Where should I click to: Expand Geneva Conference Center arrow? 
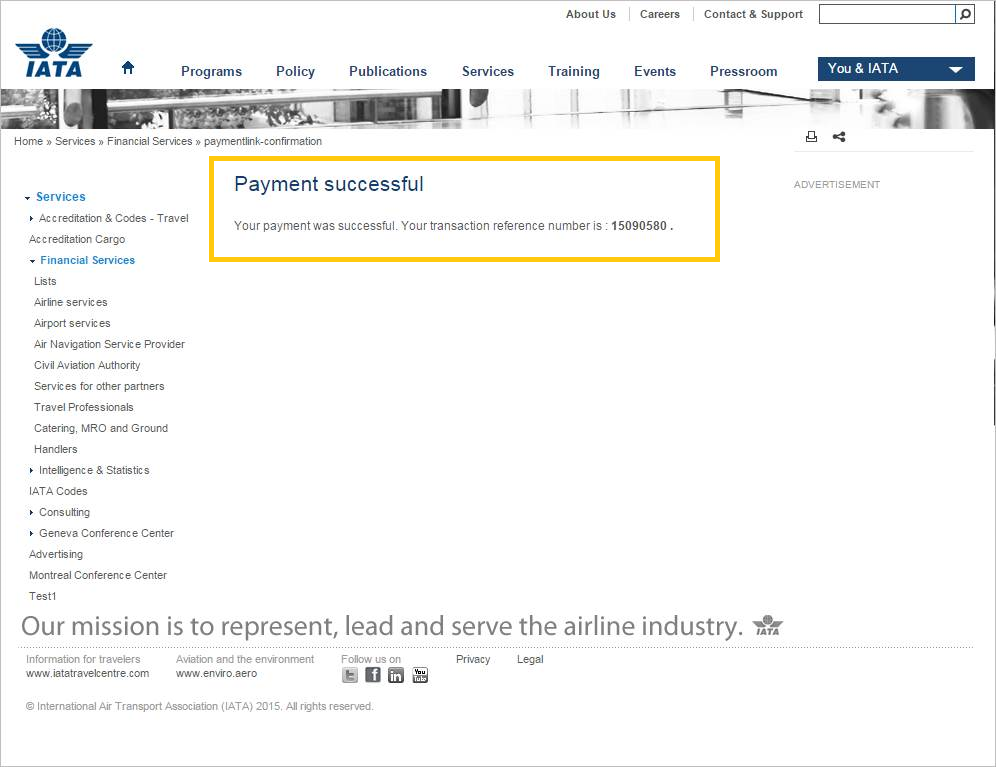coord(31,533)
